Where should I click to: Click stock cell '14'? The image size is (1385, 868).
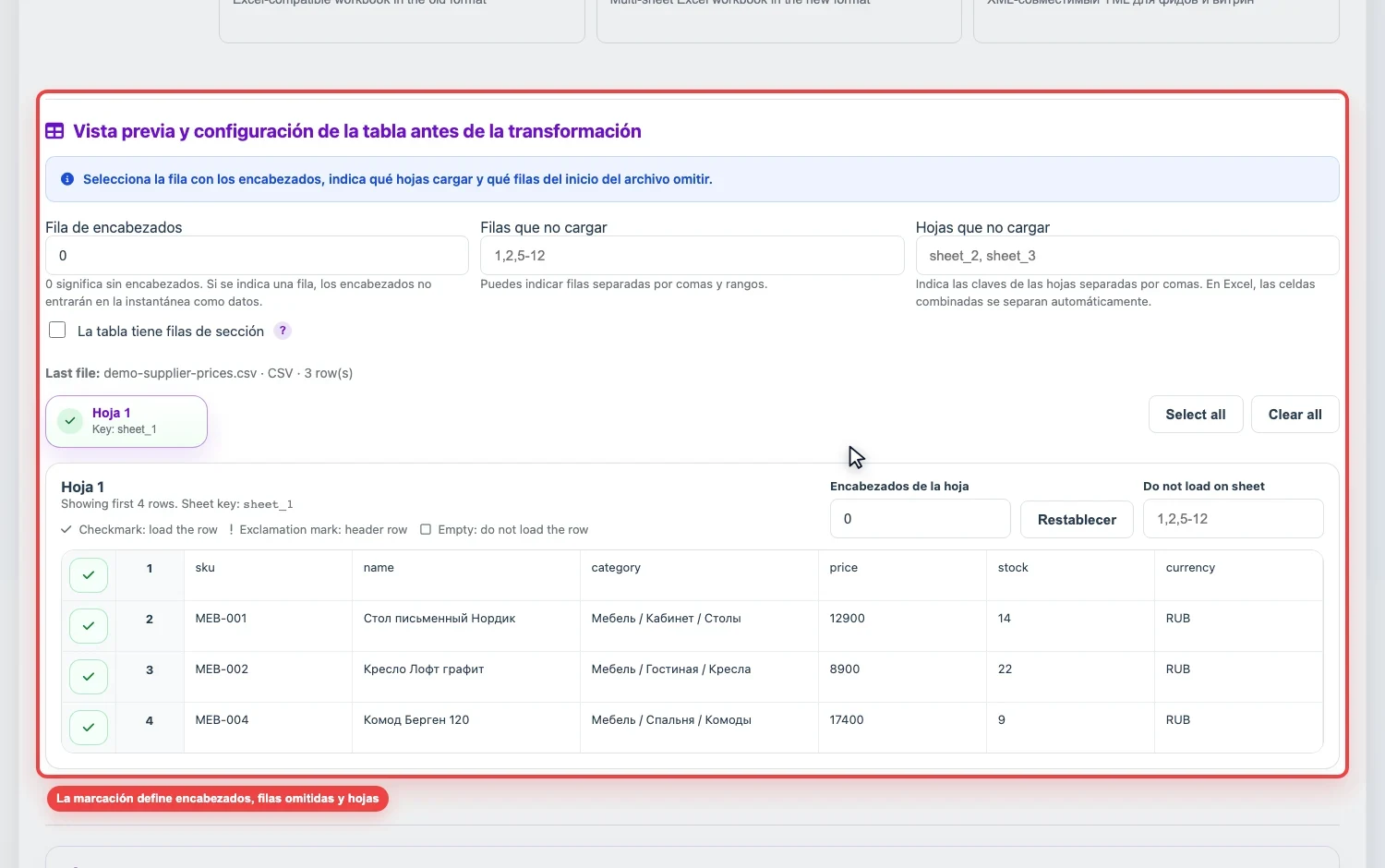tap(1070, 626)
